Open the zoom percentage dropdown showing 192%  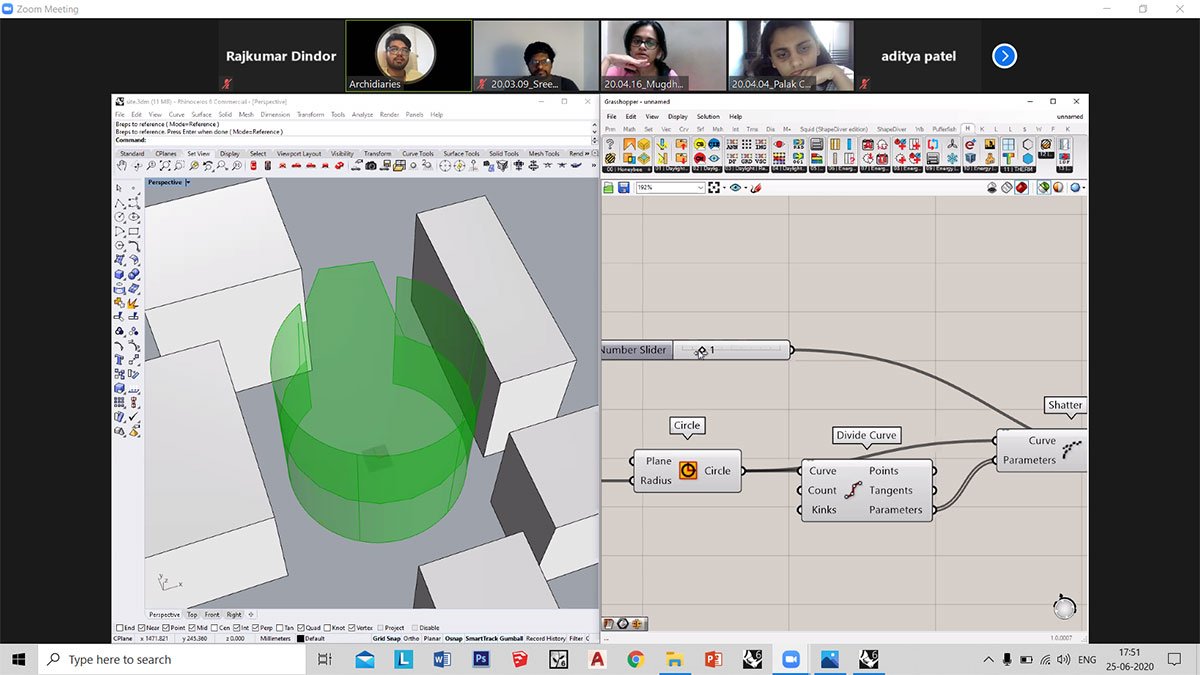[x=701, y=187]
